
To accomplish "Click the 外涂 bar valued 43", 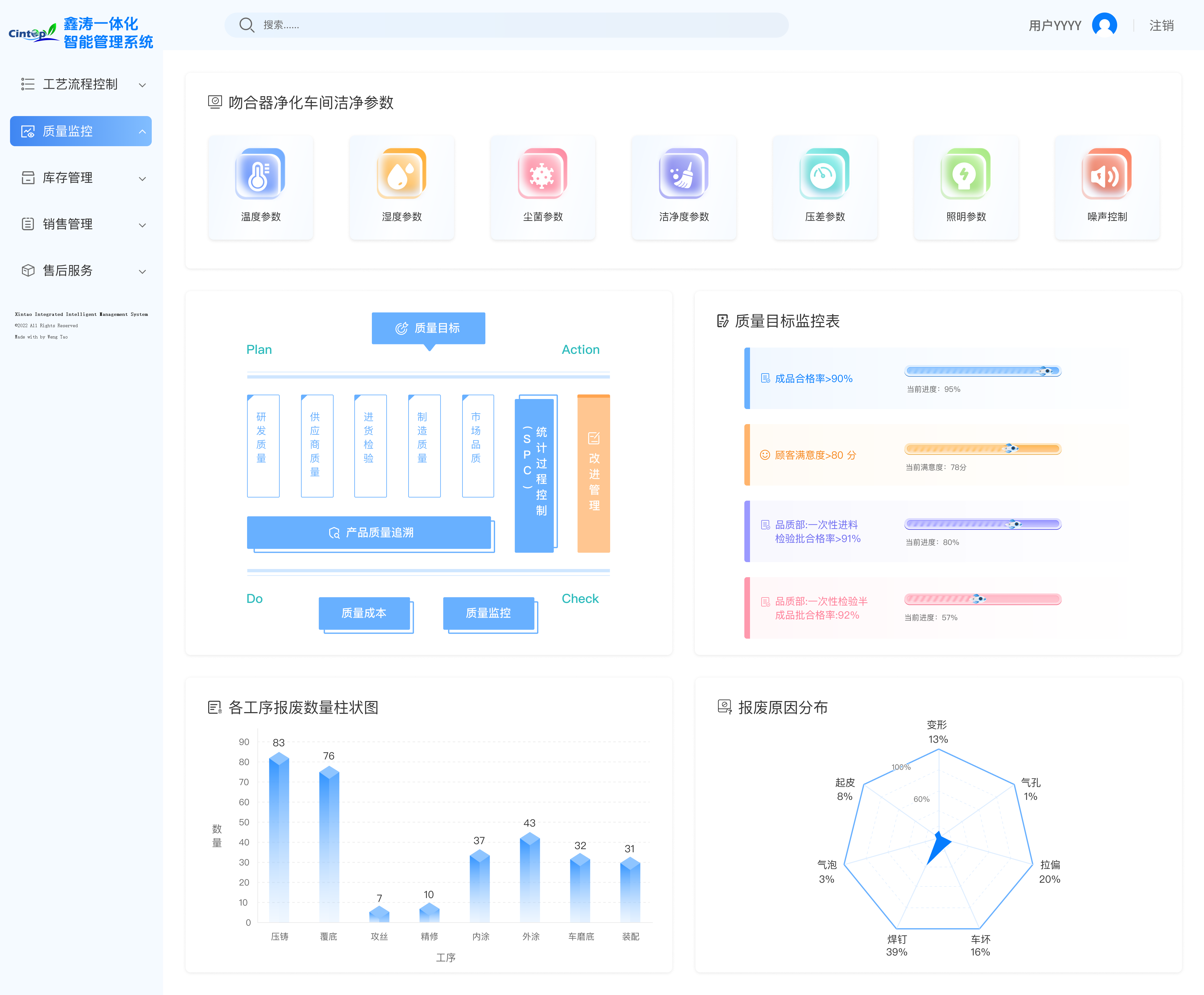I will (x=530, y=877).
